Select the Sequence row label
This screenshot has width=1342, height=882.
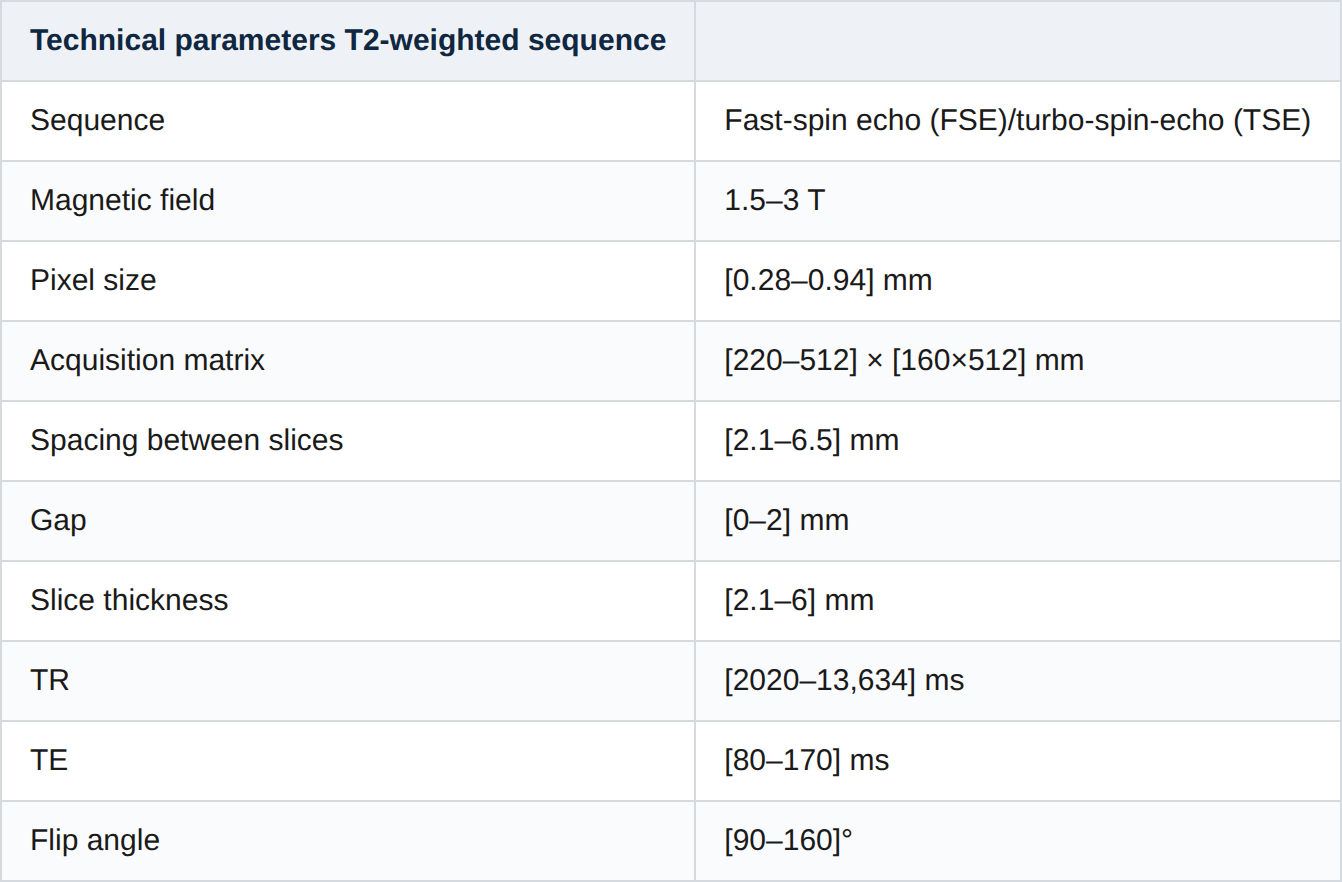pyautogui.click(x=97, y=120)
